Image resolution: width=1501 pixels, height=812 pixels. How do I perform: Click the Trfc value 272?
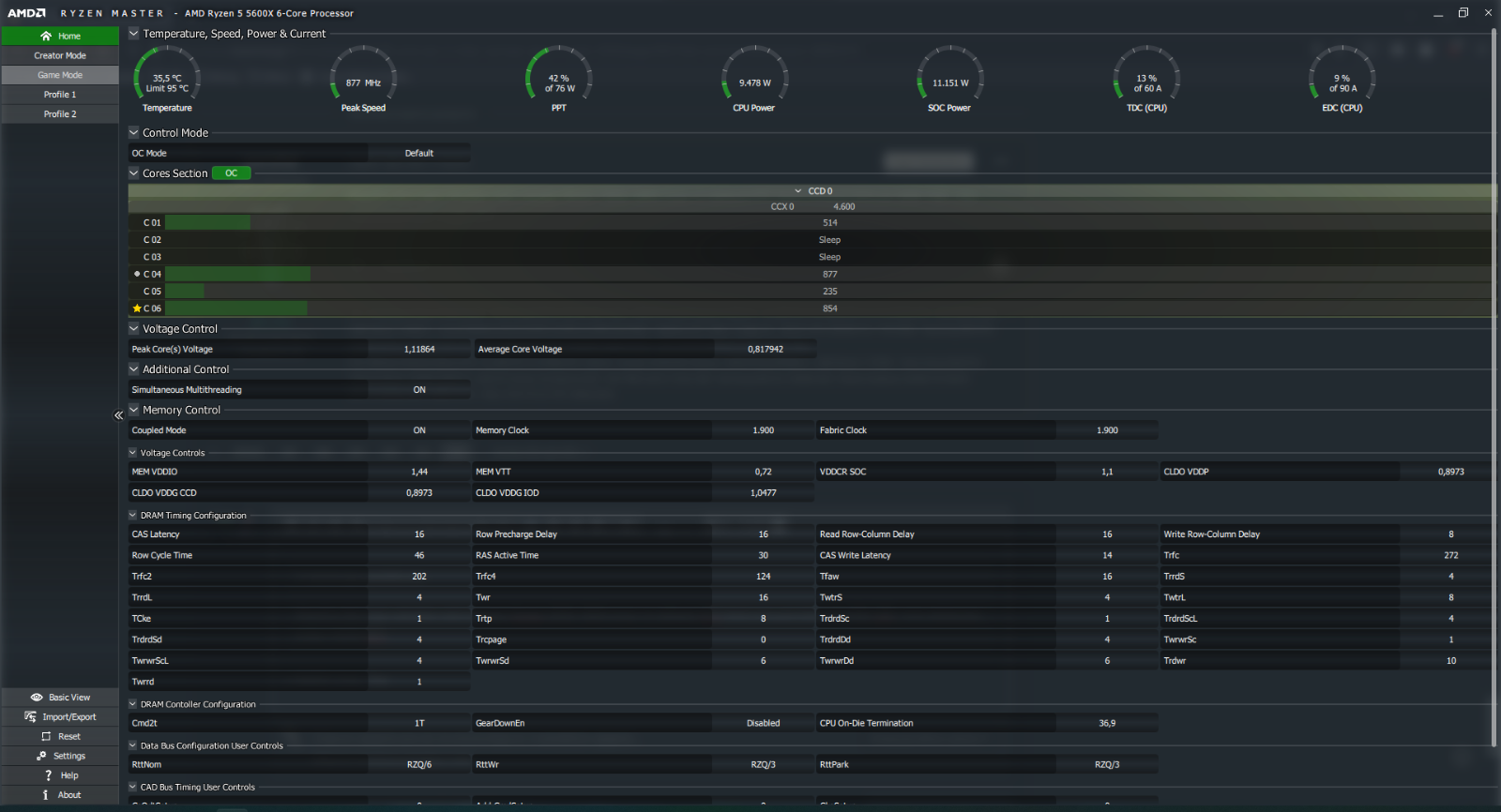1451,555
